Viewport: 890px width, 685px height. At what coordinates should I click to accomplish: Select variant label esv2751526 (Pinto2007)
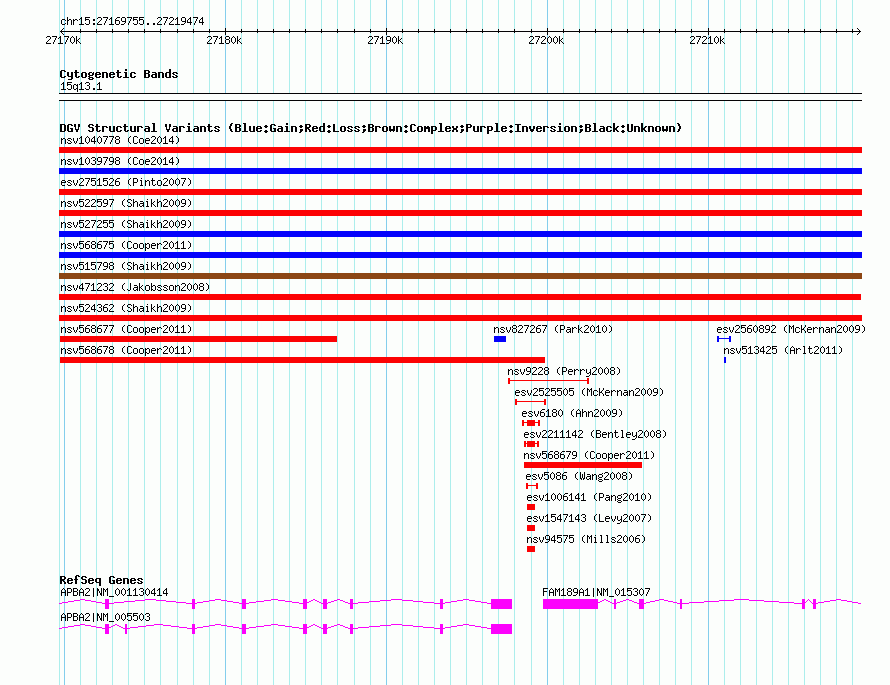126,182
